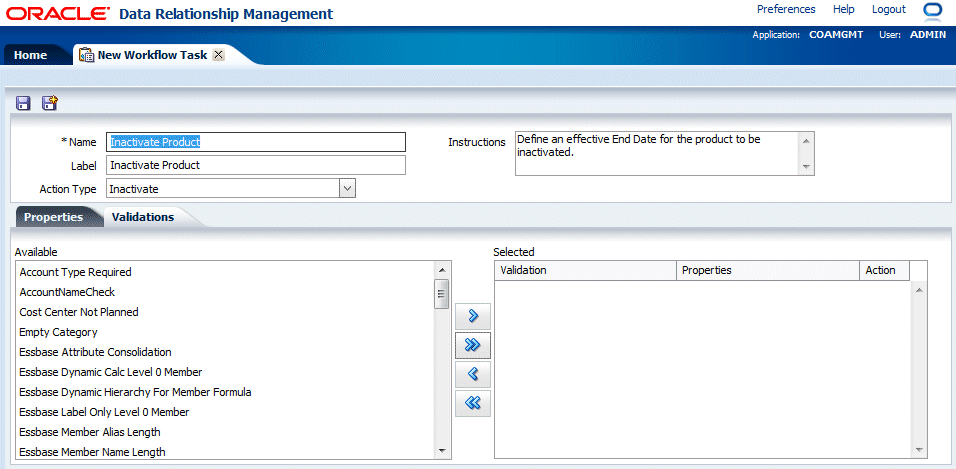
Task: Click Selected table scroll up arrow
Action: (x=919, y=290)
